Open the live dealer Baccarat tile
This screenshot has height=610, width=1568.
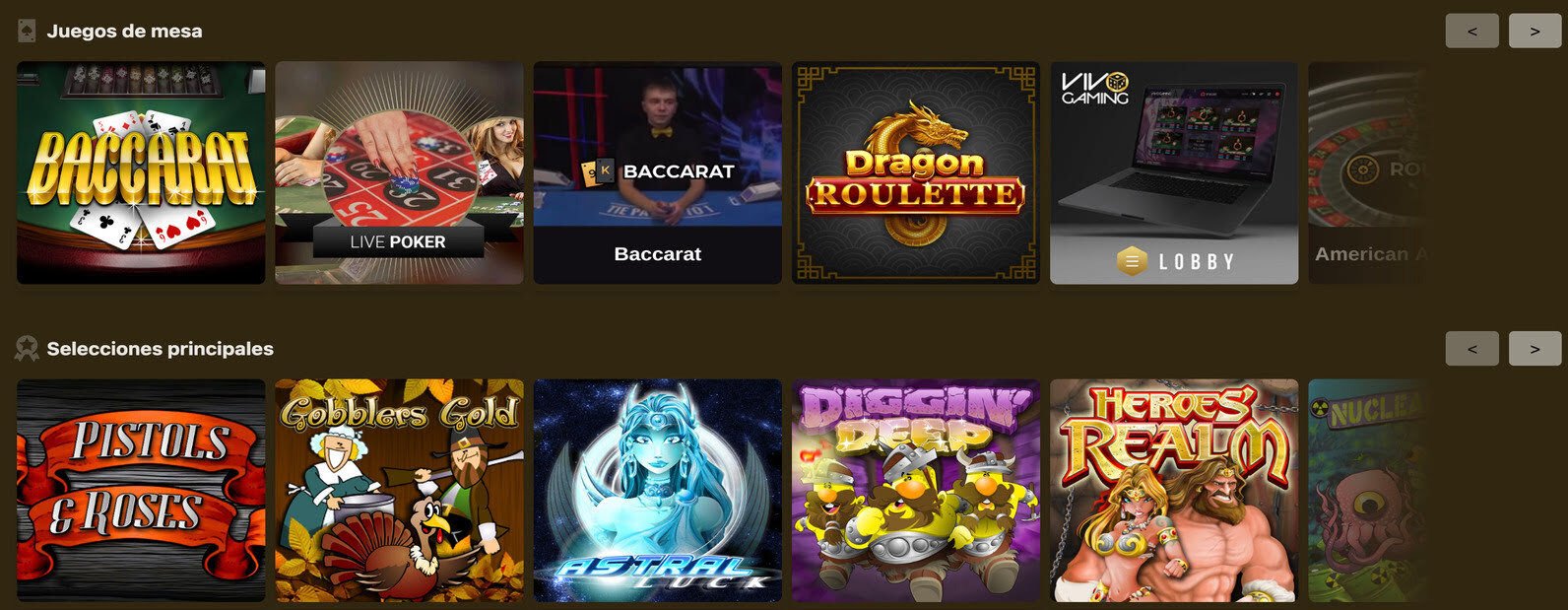click(x=657, y=173)
